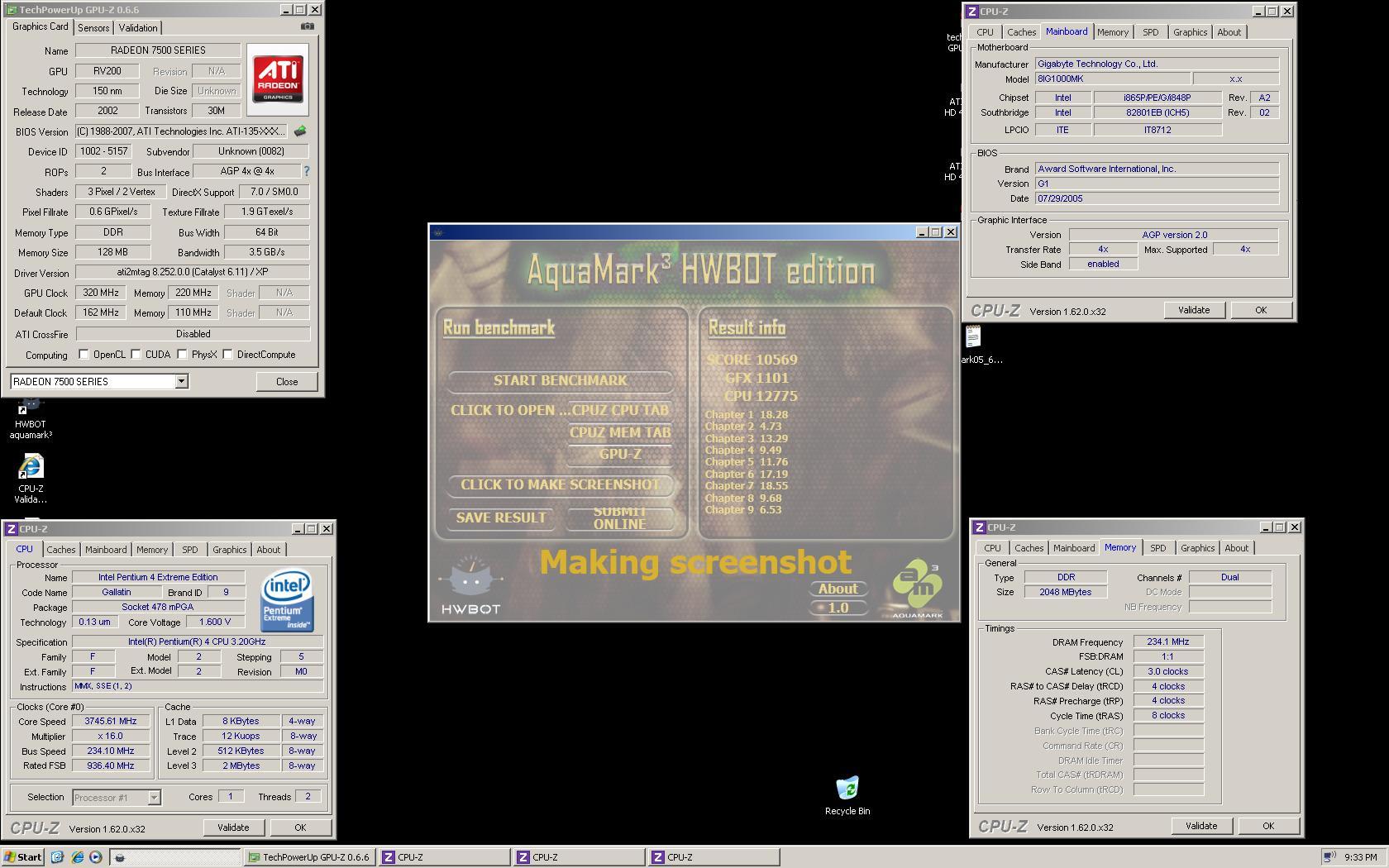Viewport: 1389px width, 868px height.
Task: Open the RADEON 7500 SERIES GPU dropdown
Action: (181, 381)
